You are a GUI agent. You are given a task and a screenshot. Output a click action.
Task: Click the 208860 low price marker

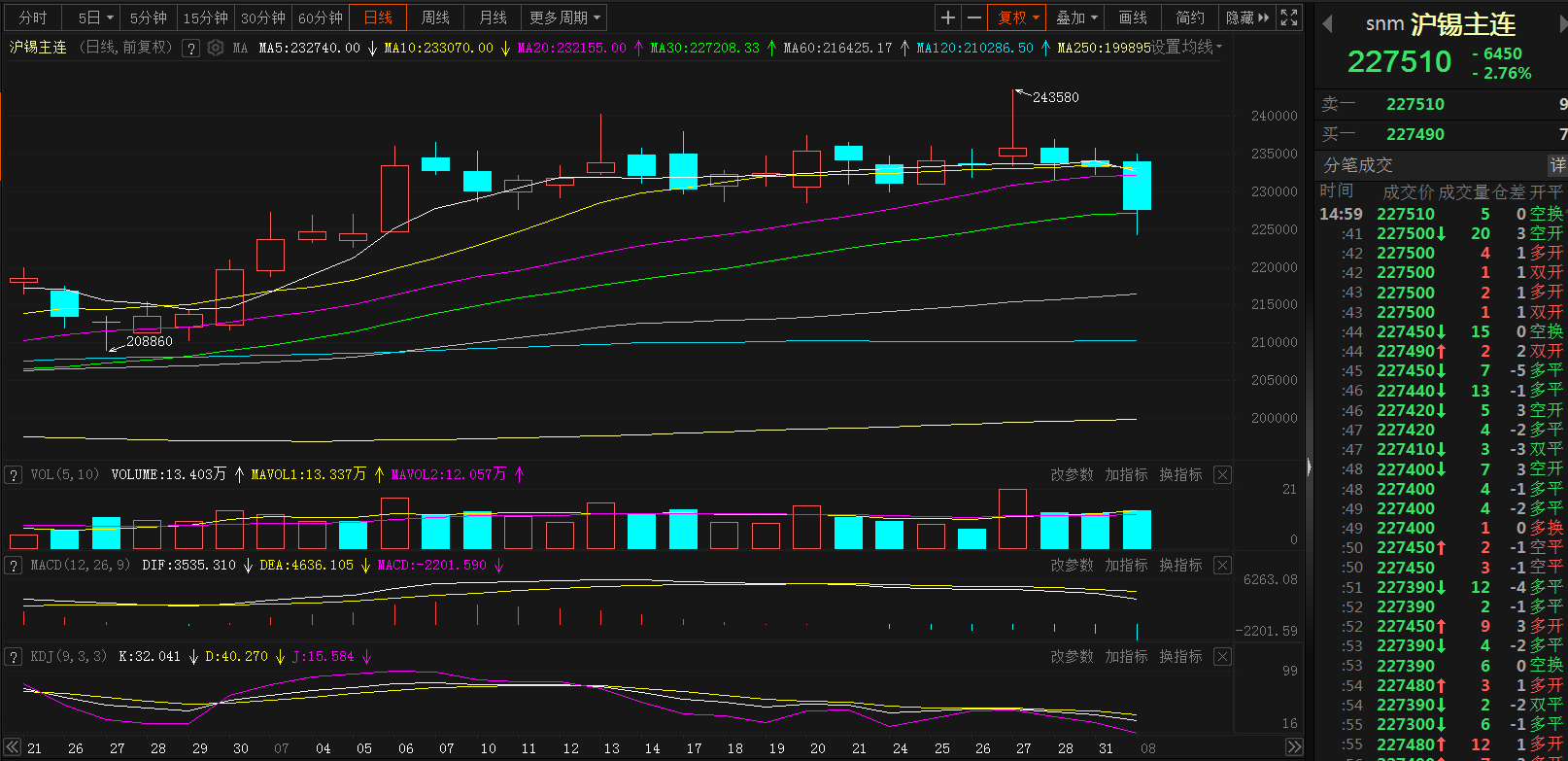(x=149, y=341)
